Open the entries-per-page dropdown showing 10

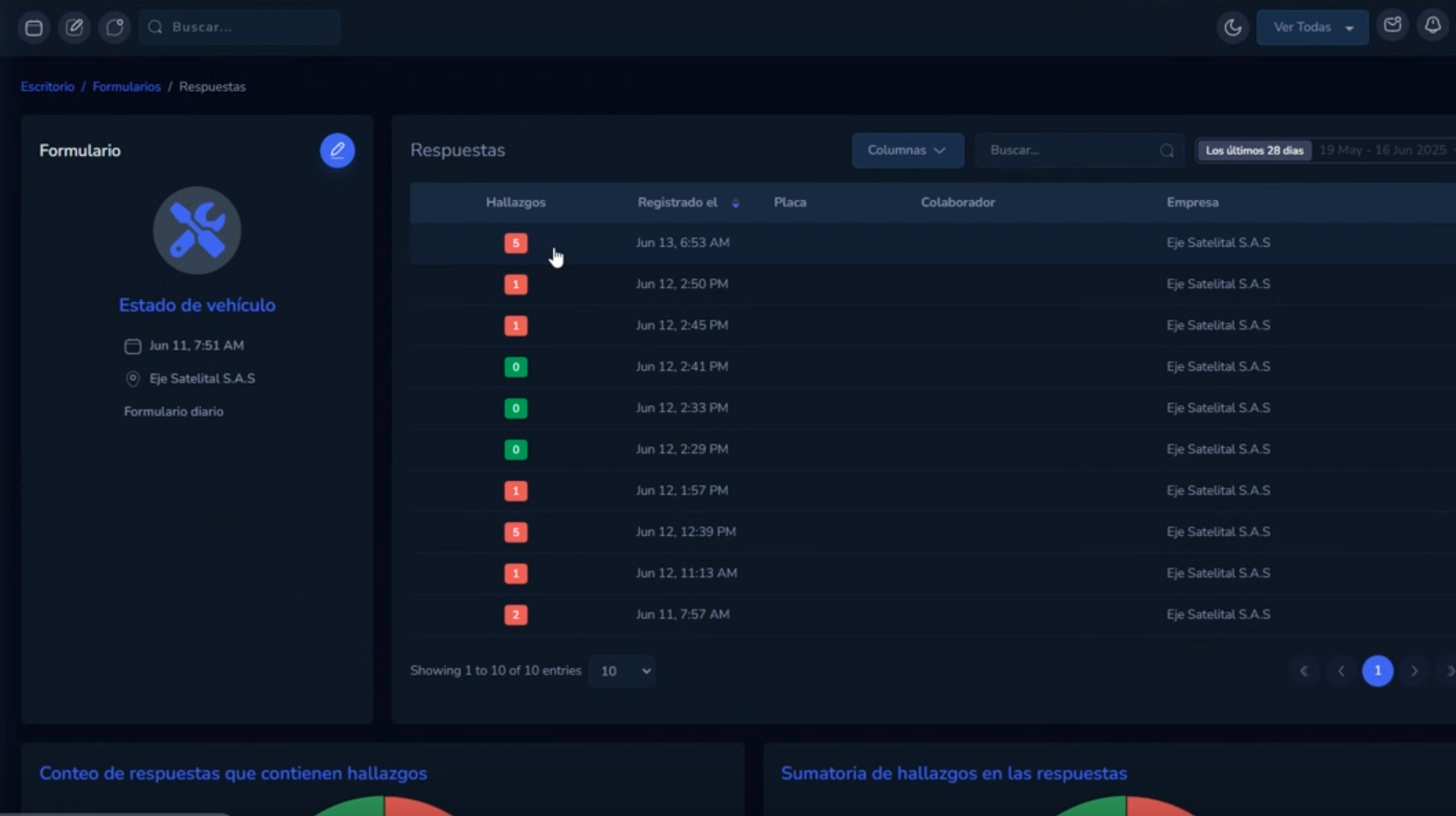click(x=622, y=671)
